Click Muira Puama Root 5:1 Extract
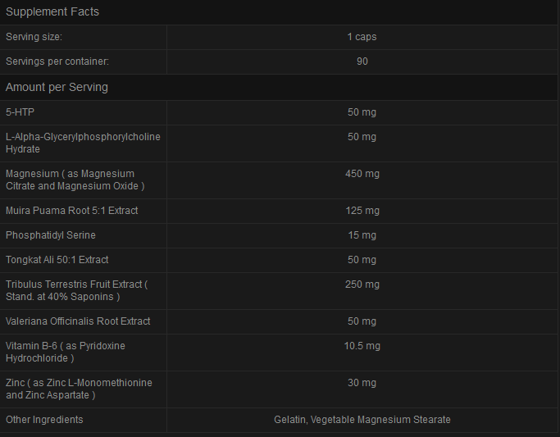This screenshot has width=560, height=437. point(72,211)
